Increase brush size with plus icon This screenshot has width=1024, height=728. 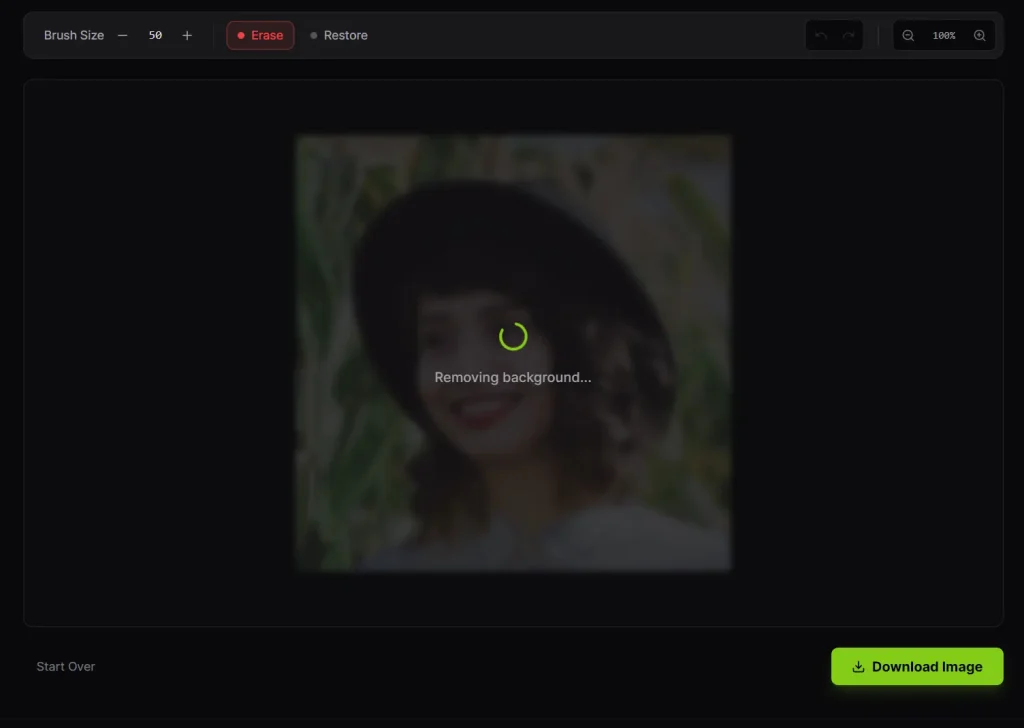click(x=187, y=35)
